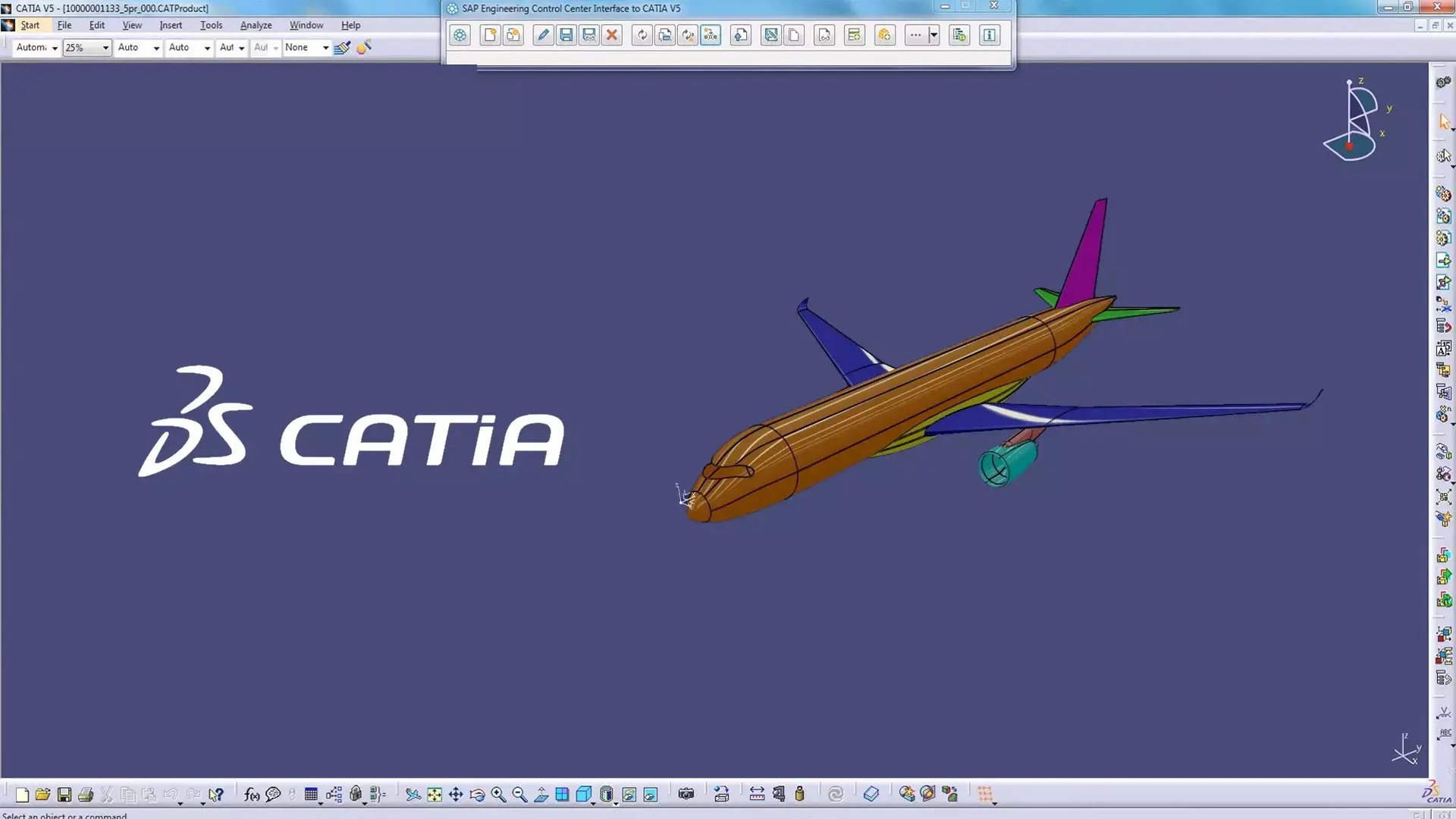Select the Edit (pencil) tool in SAP toolbar

(x=543, y=35)
